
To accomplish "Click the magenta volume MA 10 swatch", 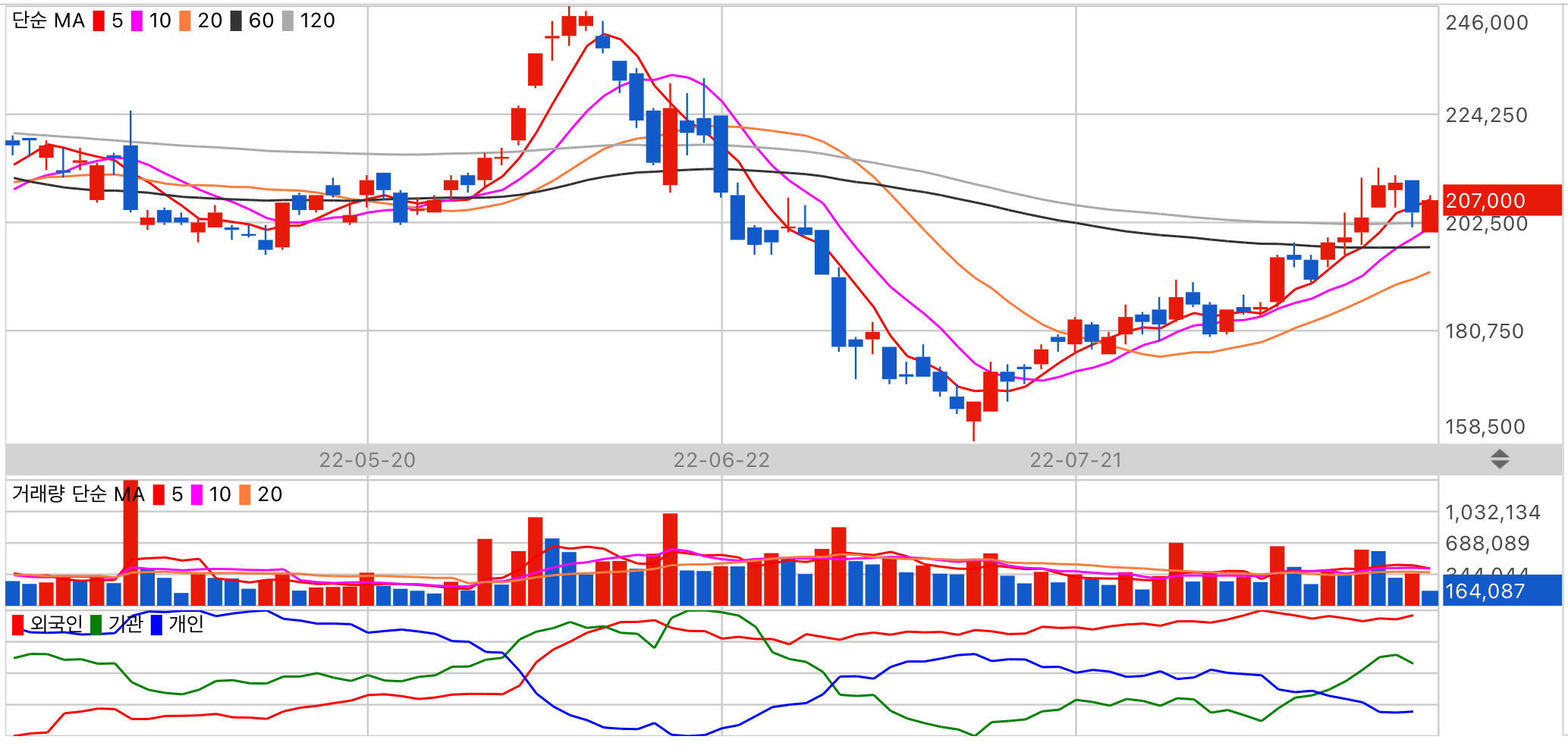I will [196, 495].
